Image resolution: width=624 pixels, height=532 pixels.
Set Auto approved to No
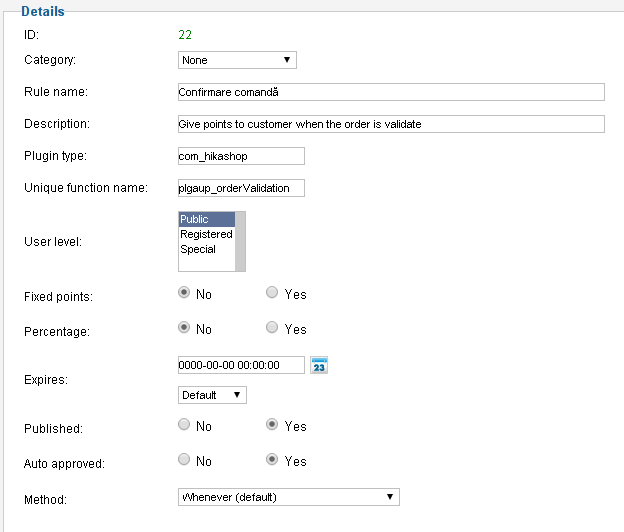[x=184, y=460]
